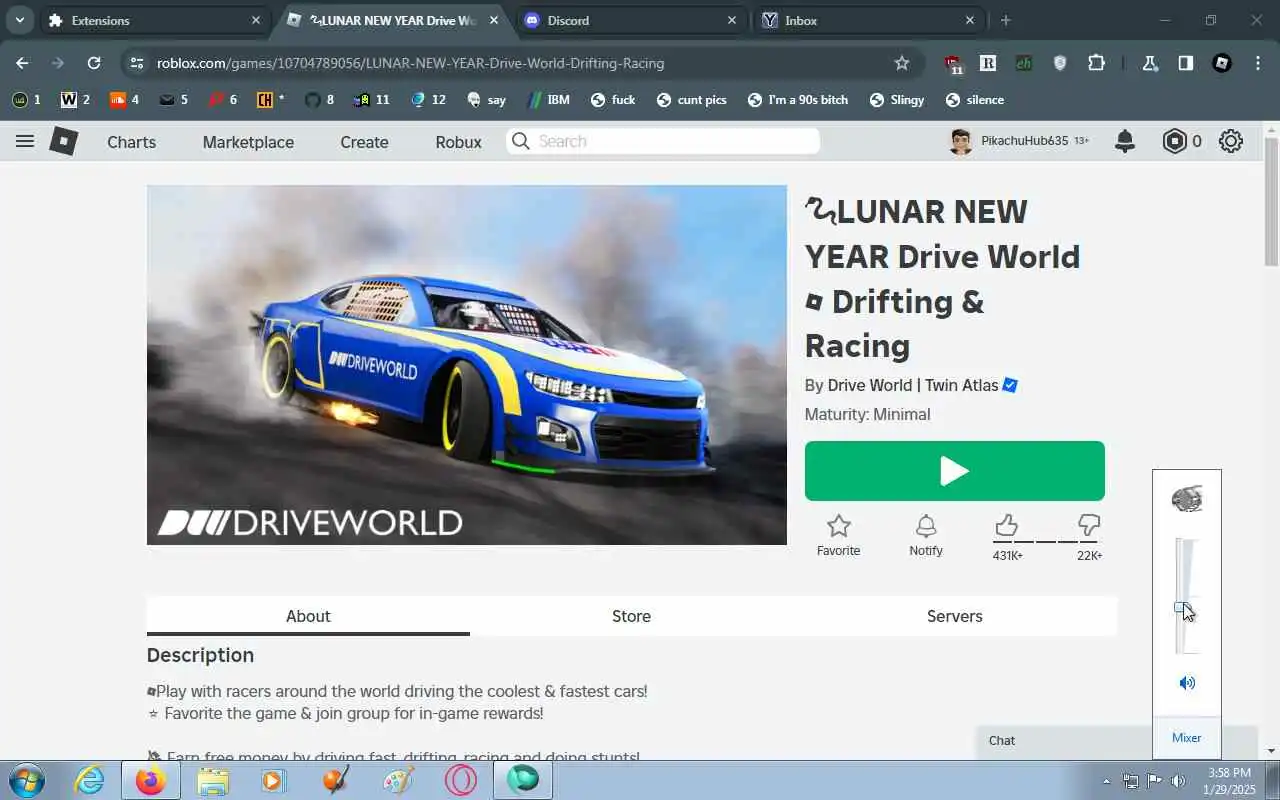This screenshot has height=800, width=1280.
Task: Toggle Notify bell for this game
Action: coord(926,526)
